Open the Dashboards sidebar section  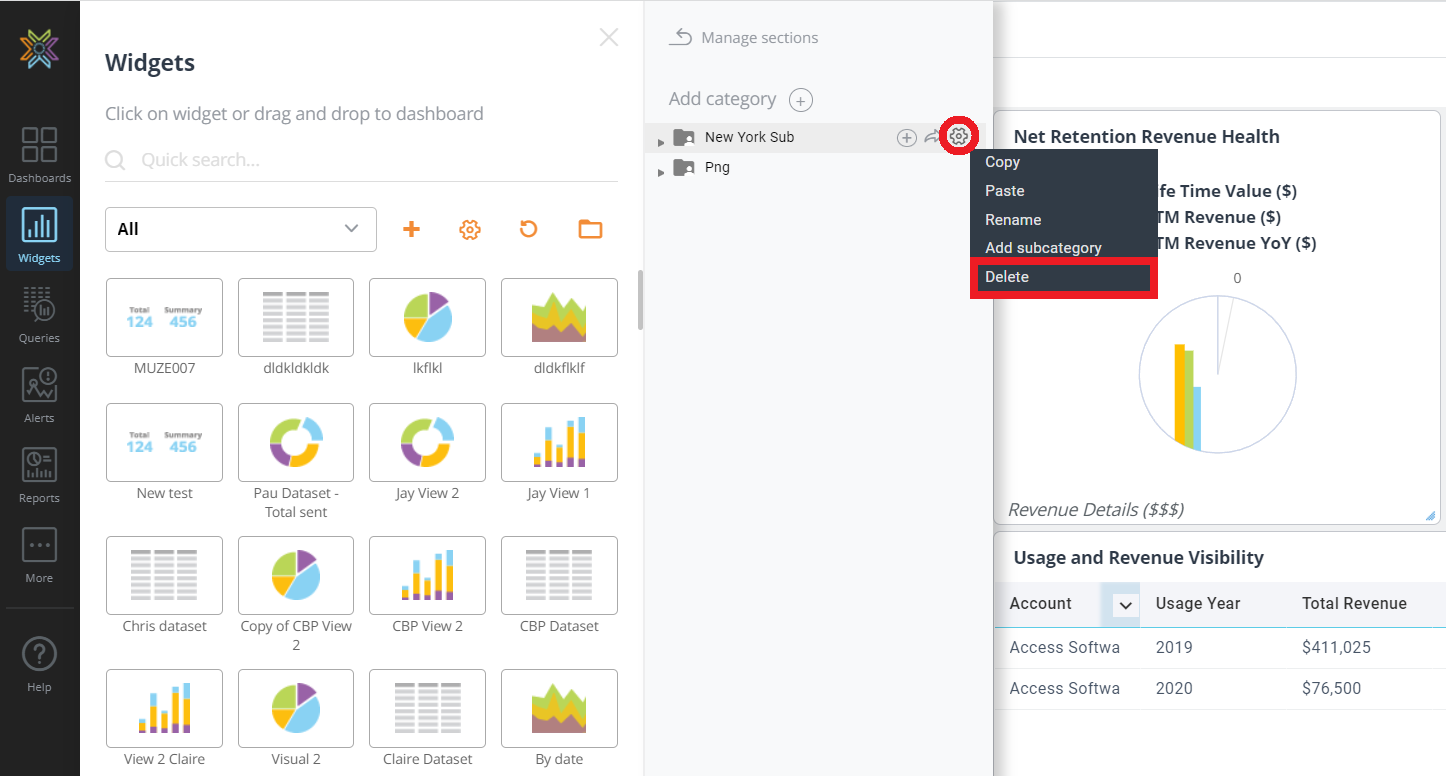pos(39,154)
